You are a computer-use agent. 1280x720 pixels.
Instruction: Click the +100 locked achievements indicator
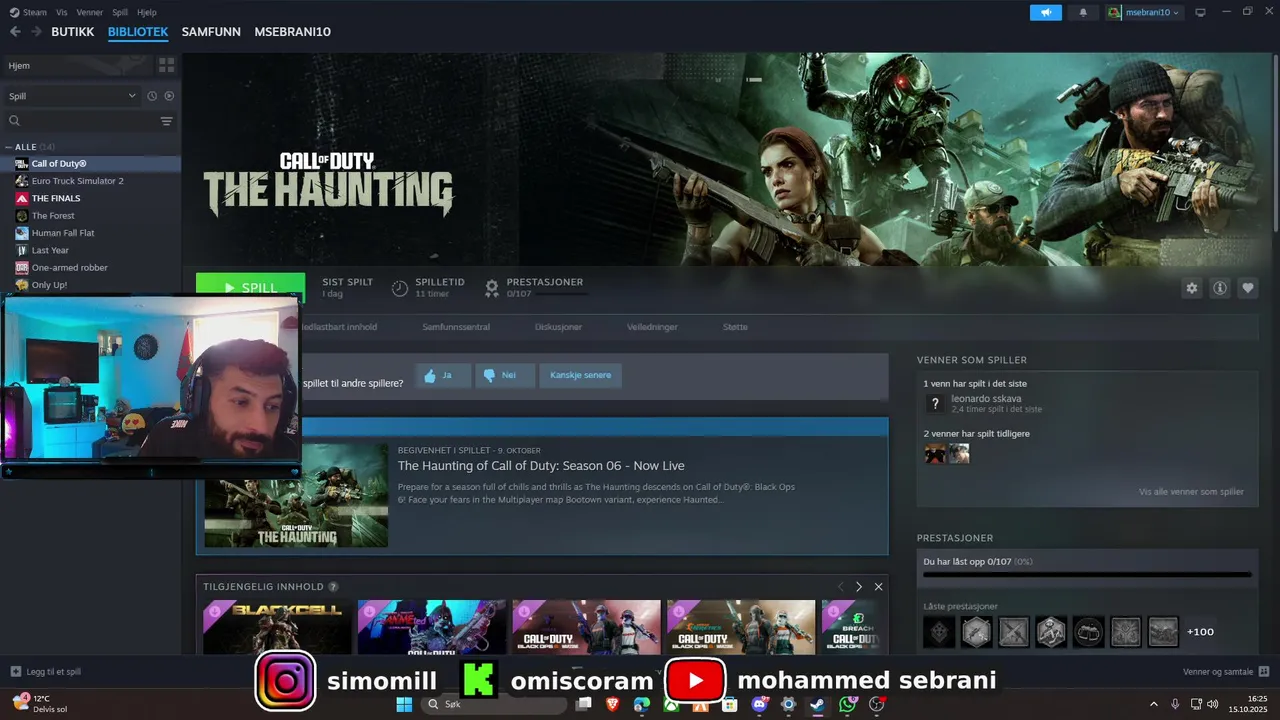[x=1200, y=632]
